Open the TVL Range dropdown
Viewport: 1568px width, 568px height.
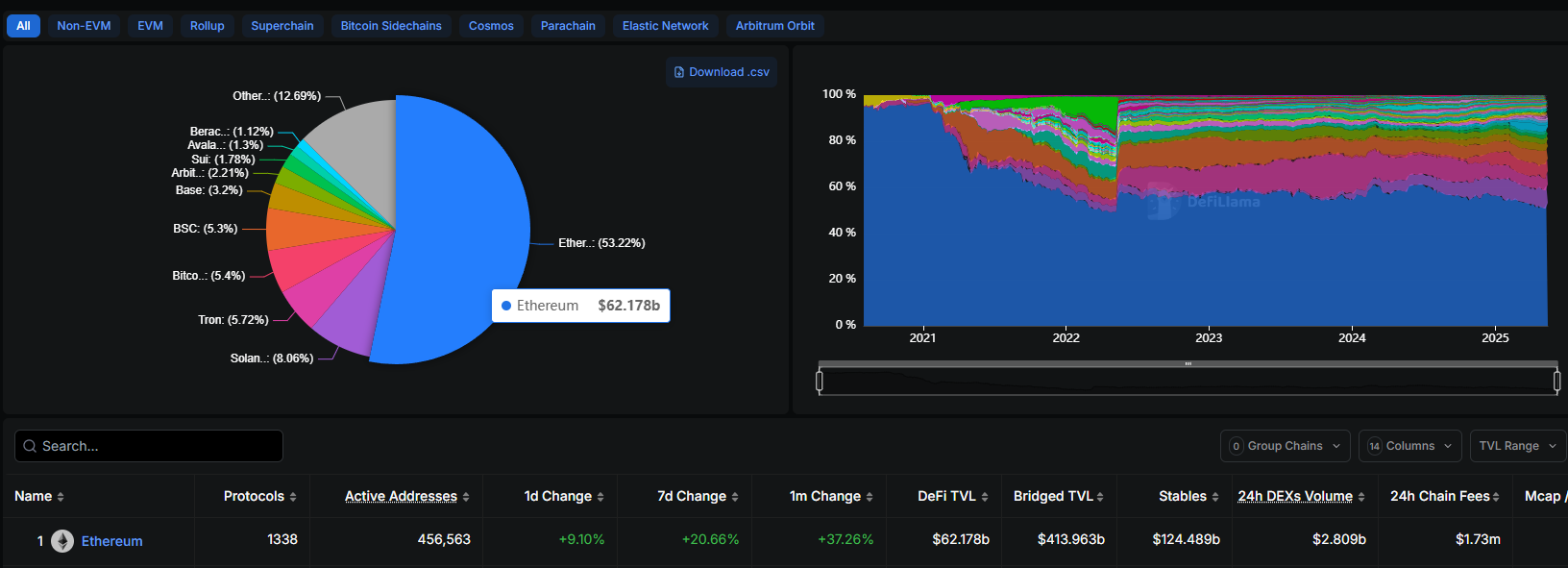pyautogui.click(x=1517, y=446)
